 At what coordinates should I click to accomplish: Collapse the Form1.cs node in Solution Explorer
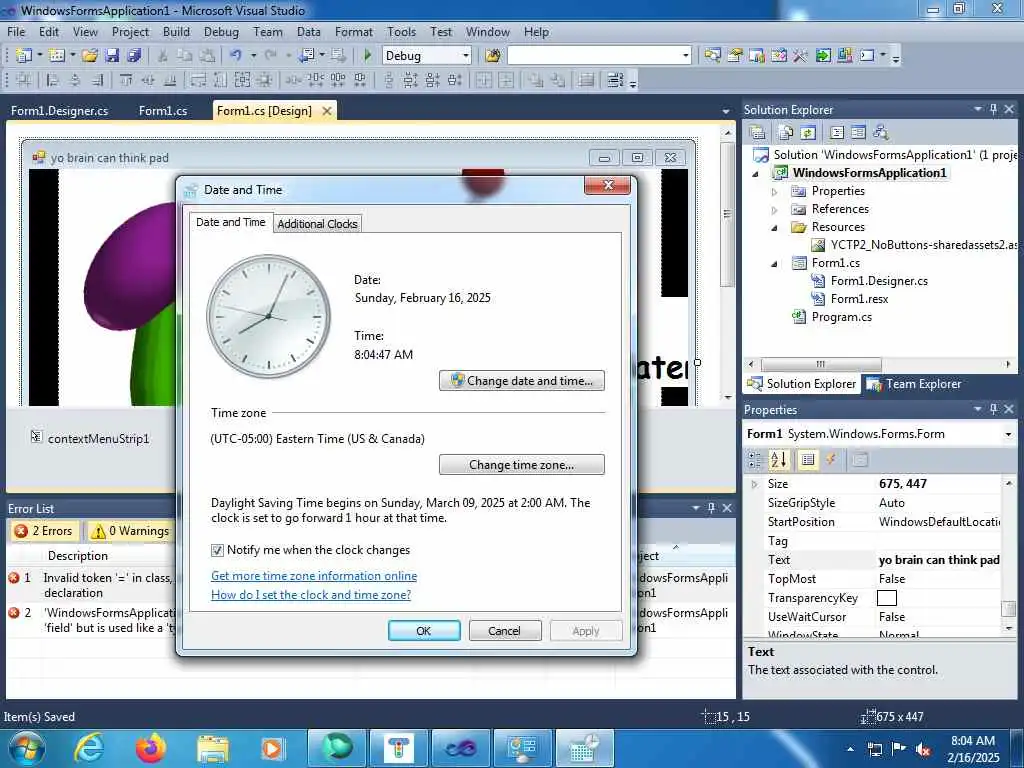click(775, 264)
